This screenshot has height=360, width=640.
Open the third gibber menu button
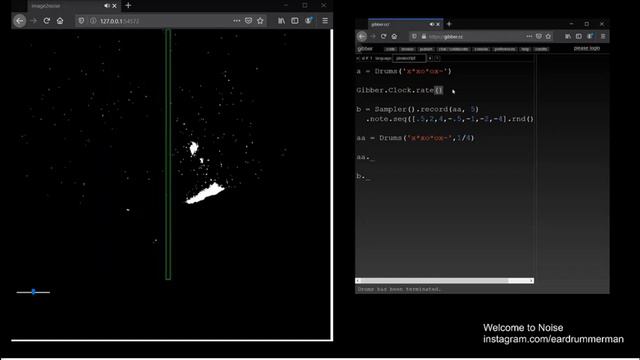426,49
